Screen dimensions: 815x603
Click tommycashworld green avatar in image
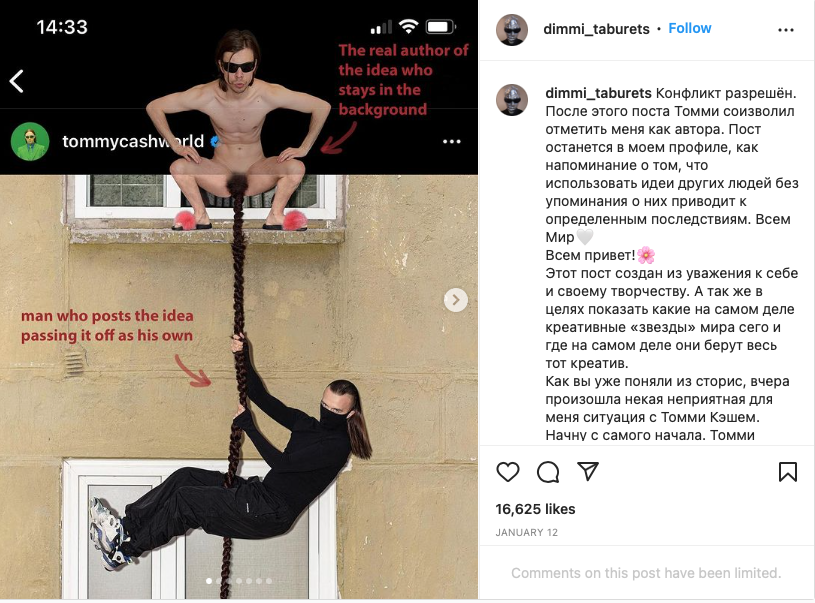click(x=30, y=141)
